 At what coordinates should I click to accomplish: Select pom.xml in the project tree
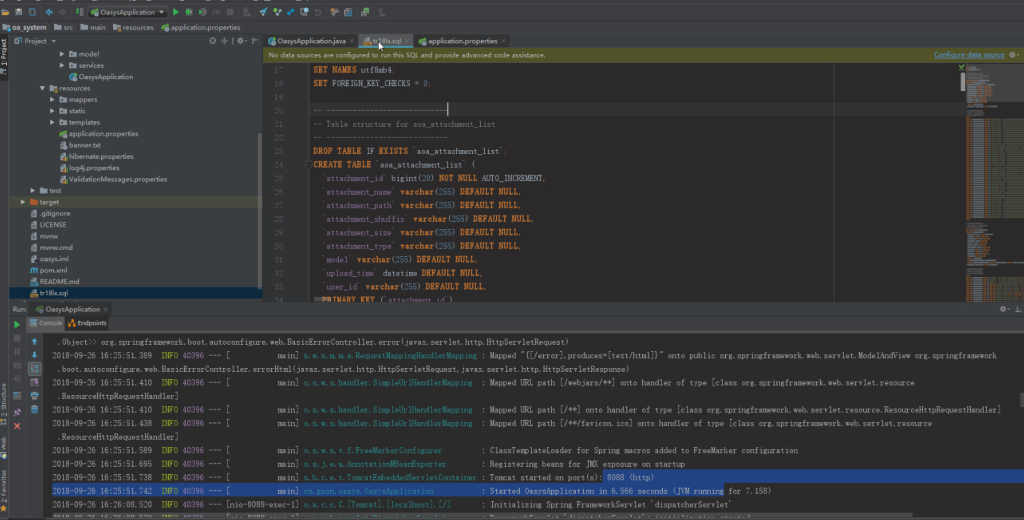coord(48,270)
